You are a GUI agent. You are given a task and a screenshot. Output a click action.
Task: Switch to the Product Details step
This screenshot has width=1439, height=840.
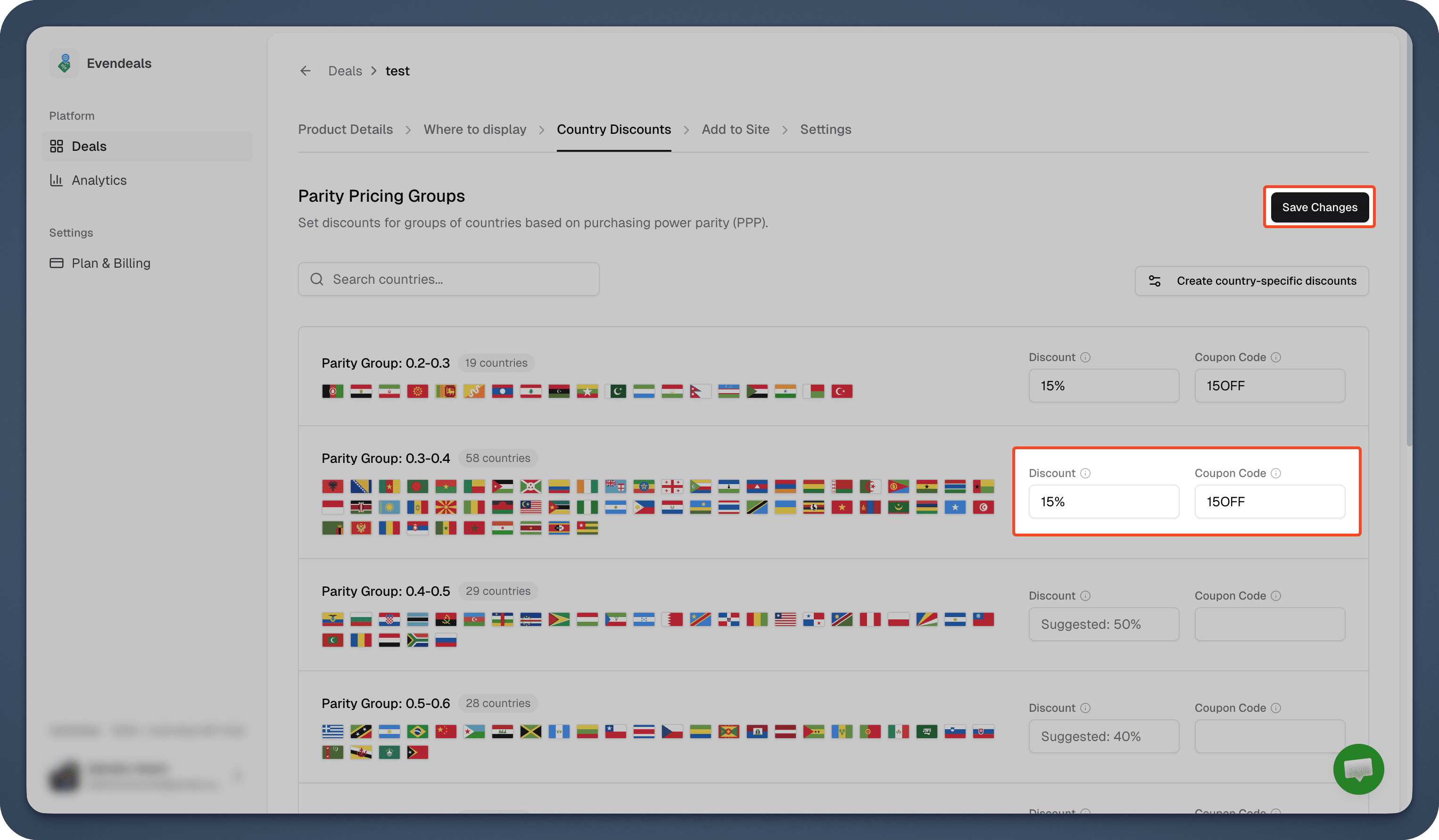tap(346, 129)
